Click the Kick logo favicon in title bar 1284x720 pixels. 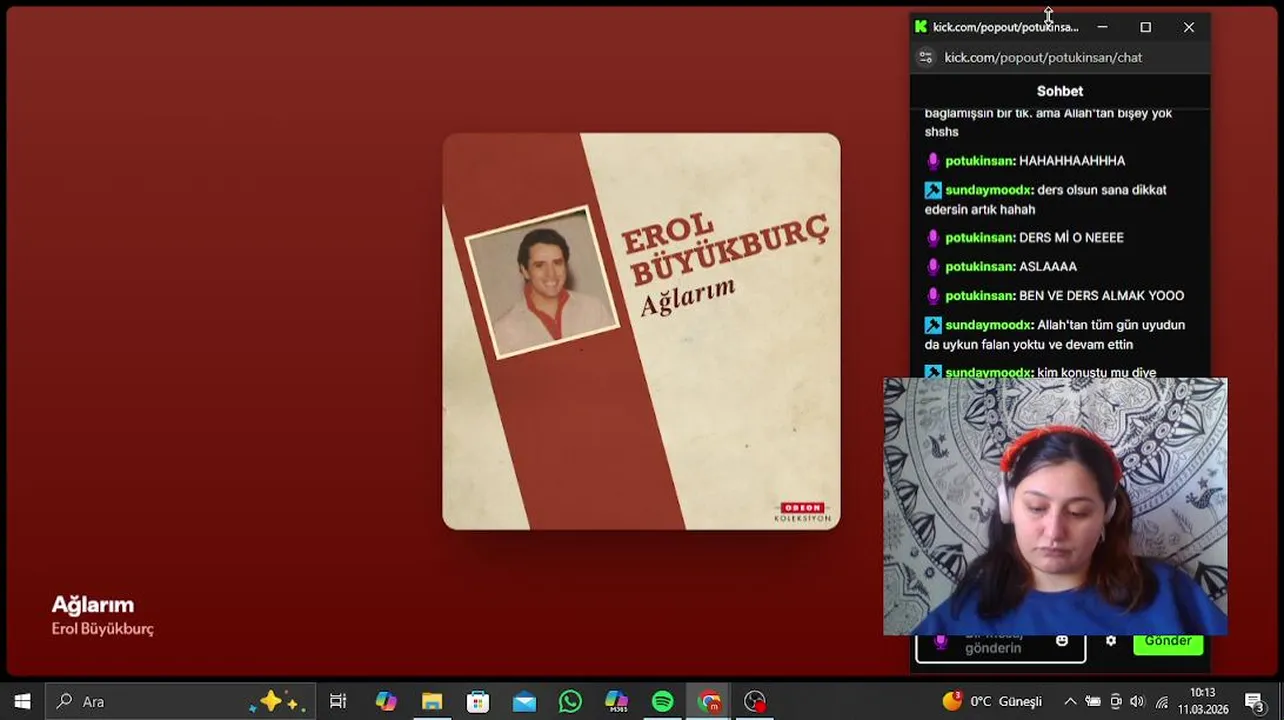click(921, 27)
